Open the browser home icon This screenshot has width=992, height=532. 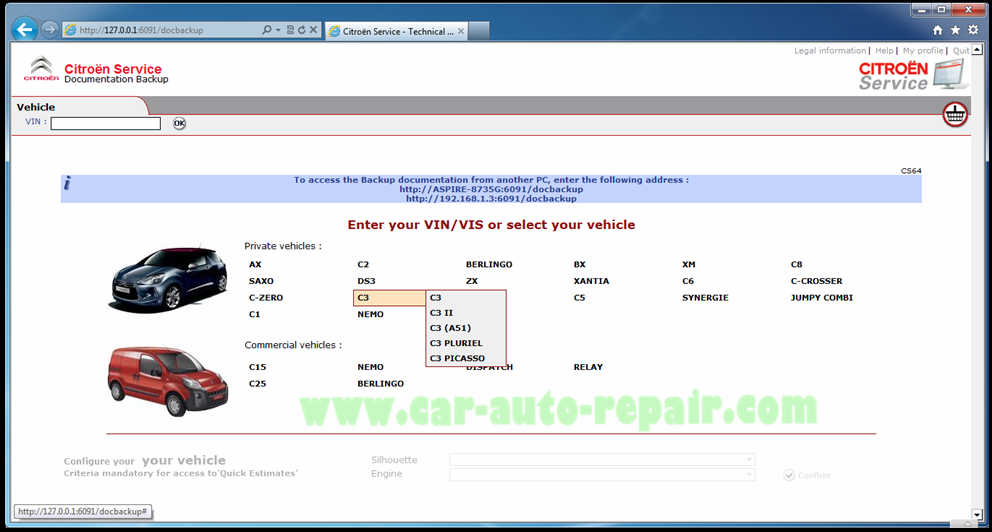(938, 30)
